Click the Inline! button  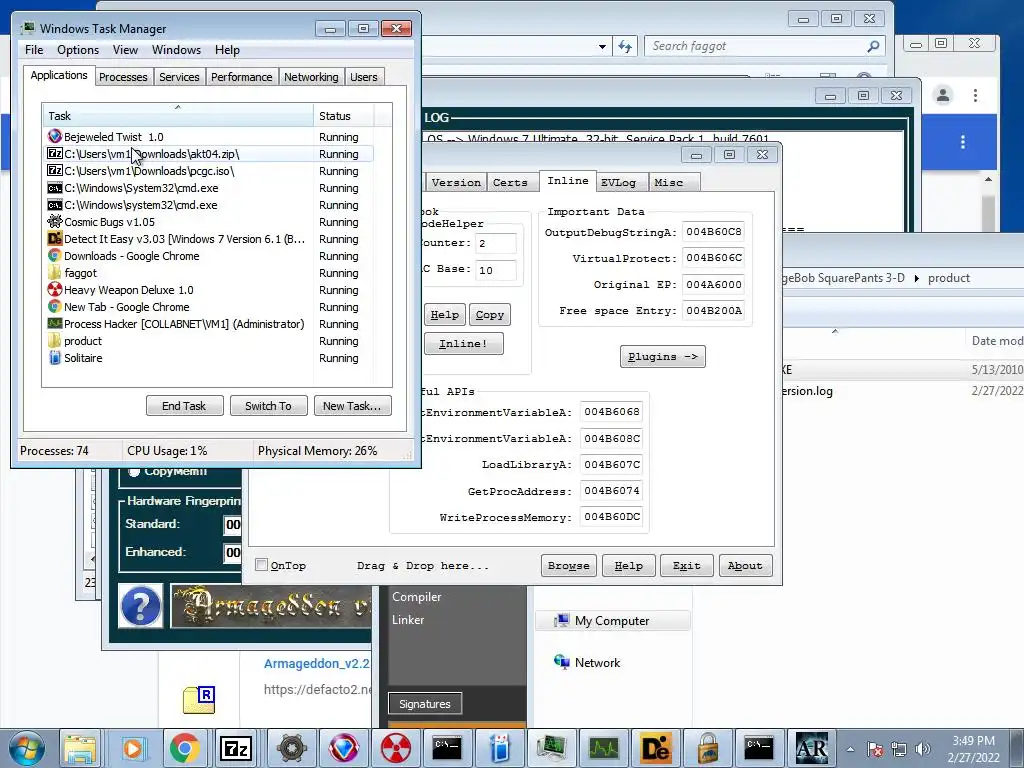(x=463, y=344)
